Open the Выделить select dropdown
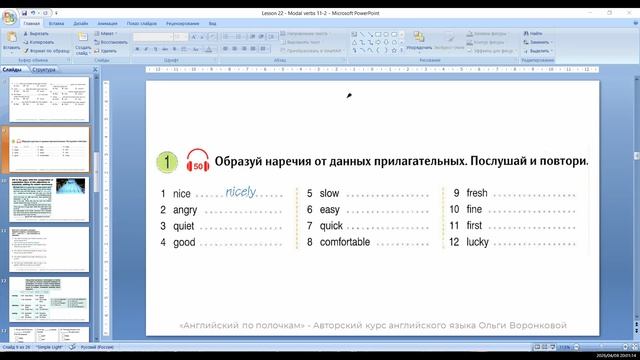This screenshot has width=640, height=360. pyautogui.click(x=538, y=51)
